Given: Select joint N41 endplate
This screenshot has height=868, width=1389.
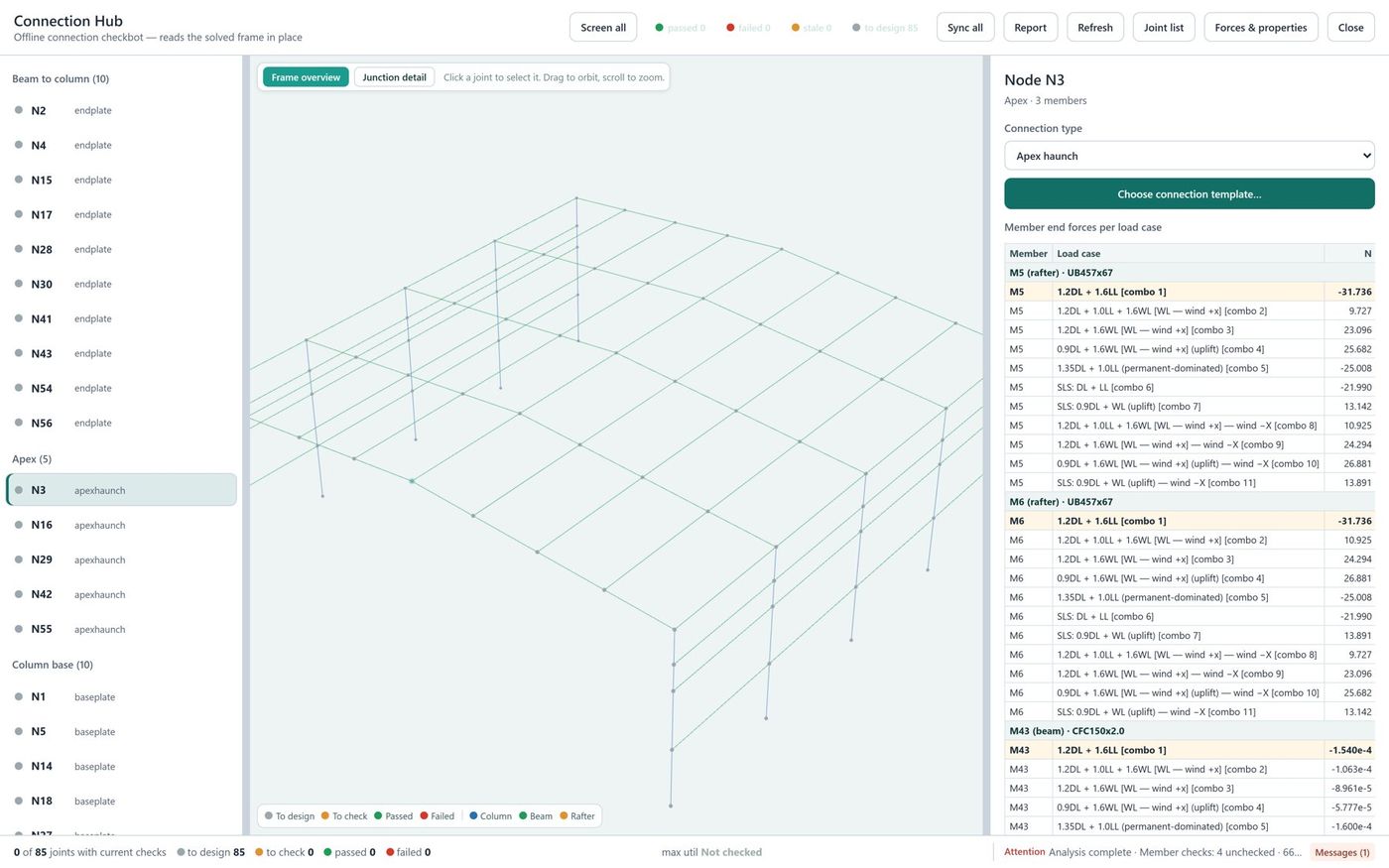Looking at the screenshot, I should [121, 318].
